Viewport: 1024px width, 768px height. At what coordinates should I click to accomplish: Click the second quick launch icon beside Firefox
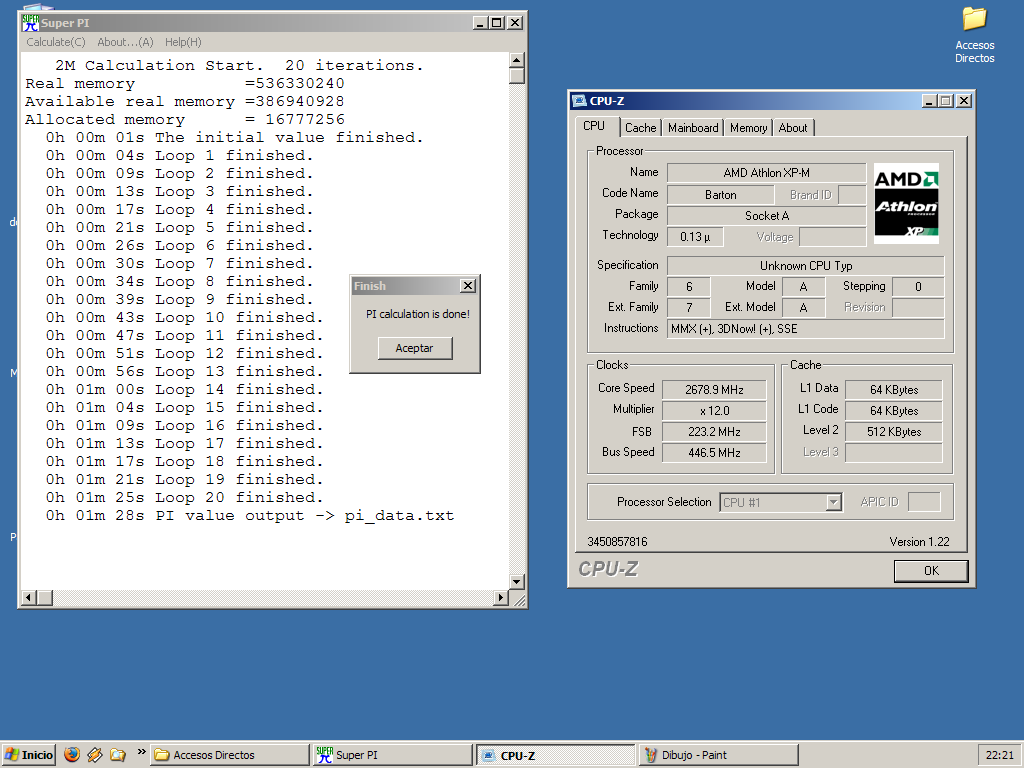tap(95, 755)
